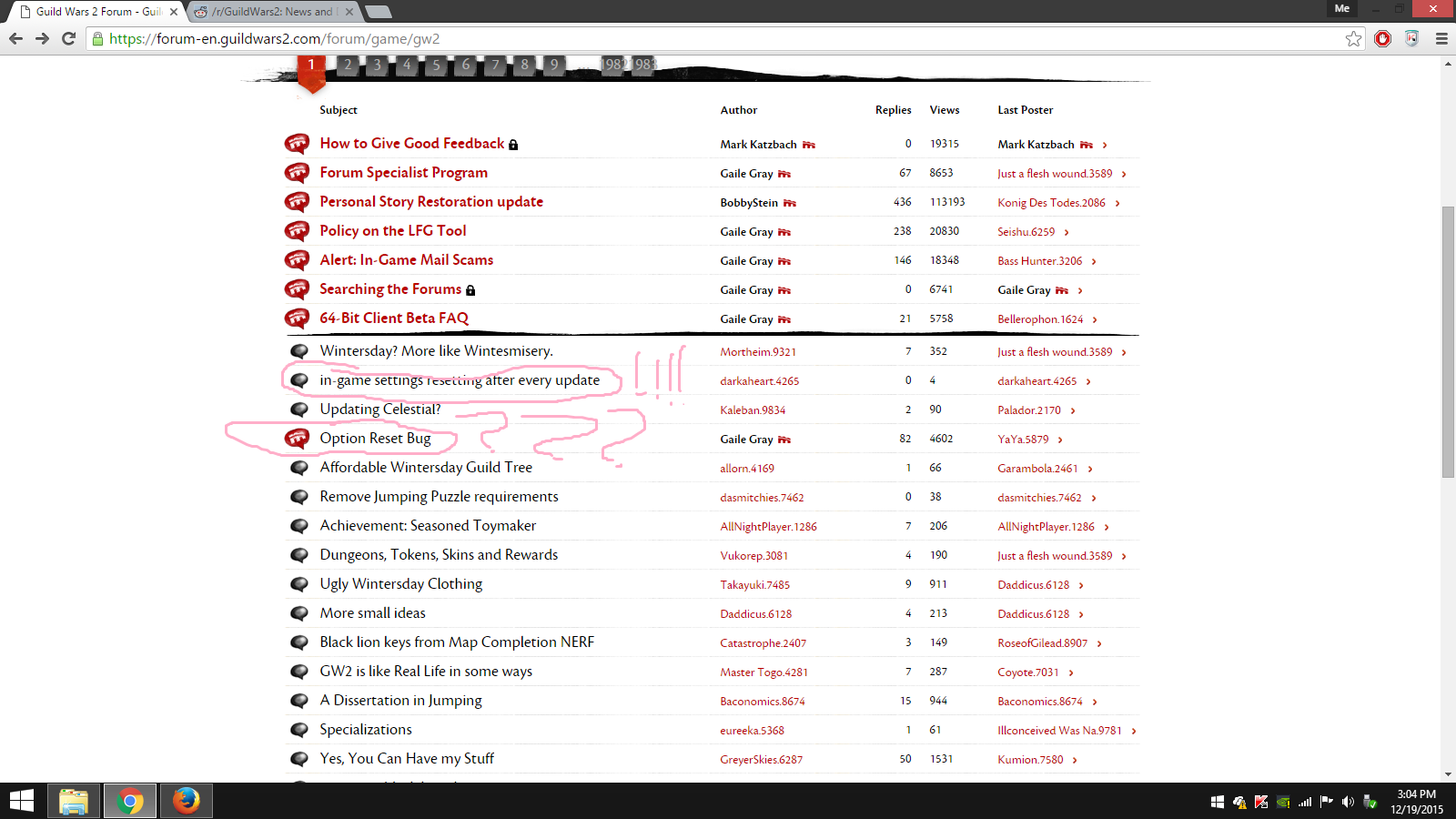This screenshot has height=819, width=1456.
Task: Open a new browser tab
Action: pos(378,12)
